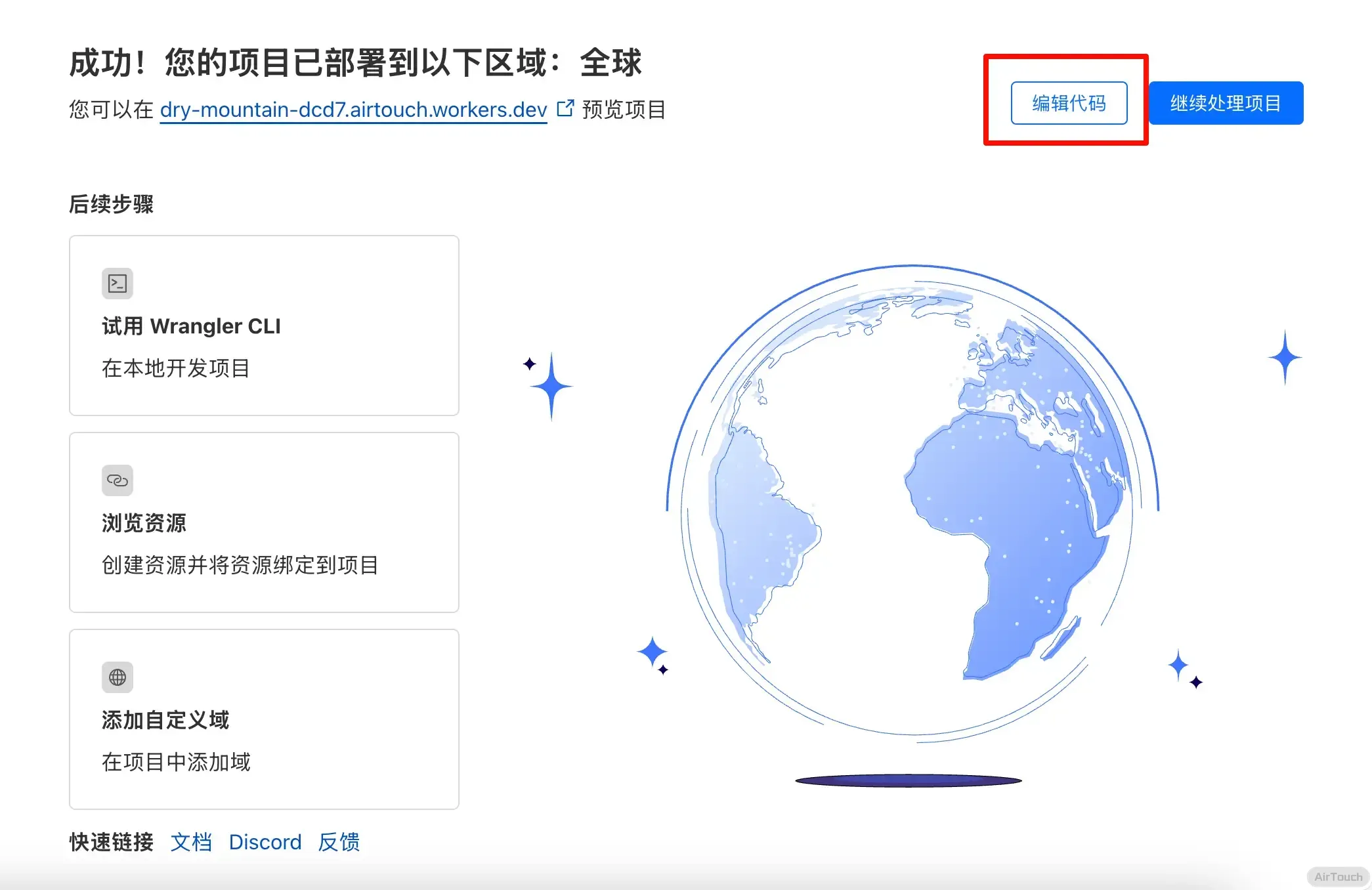
Task: Select the 试用 Wrangler CLI card title
Action: 191,326
